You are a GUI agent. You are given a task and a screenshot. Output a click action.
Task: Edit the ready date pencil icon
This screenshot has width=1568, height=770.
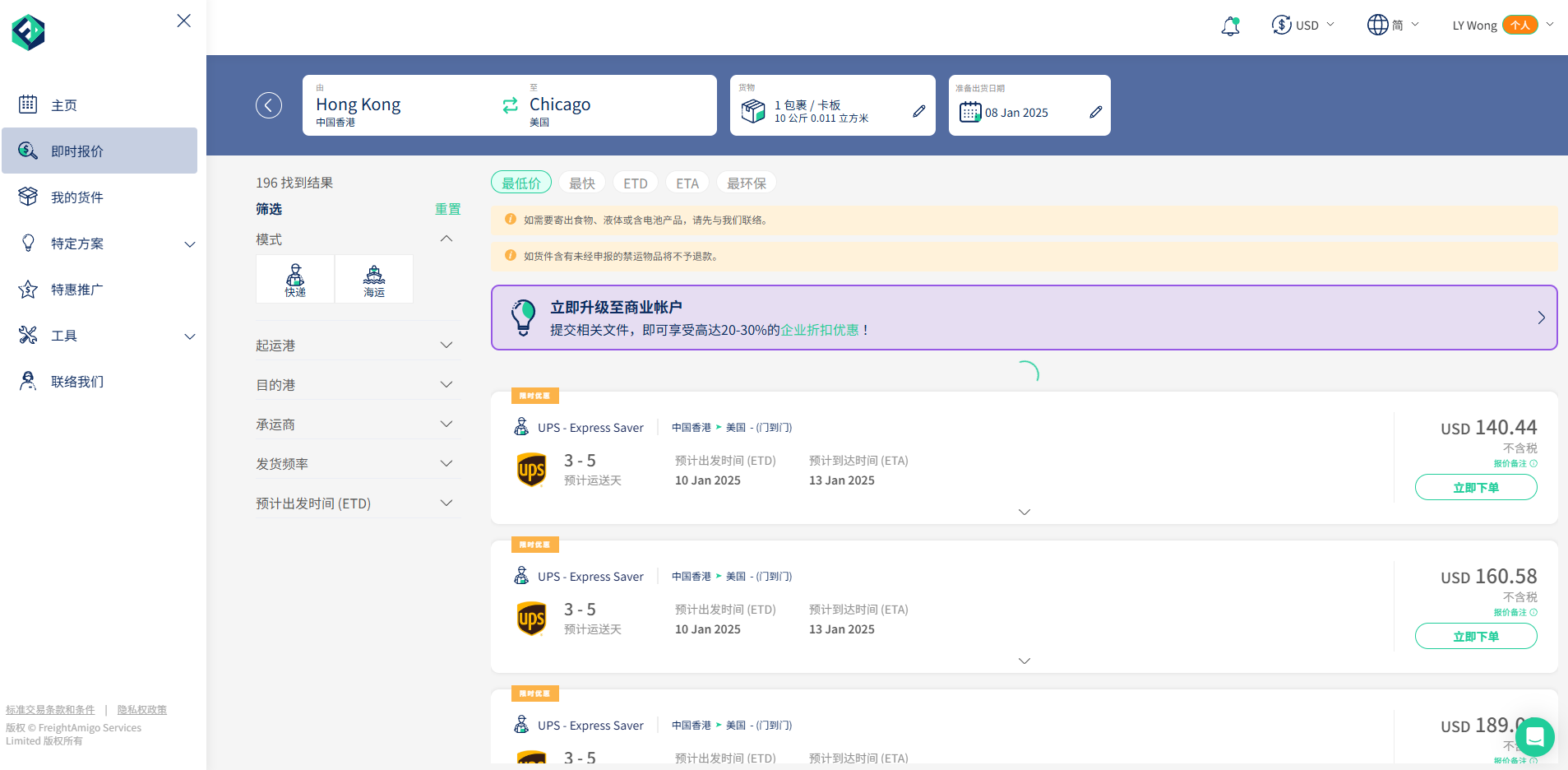point(1096,111)
